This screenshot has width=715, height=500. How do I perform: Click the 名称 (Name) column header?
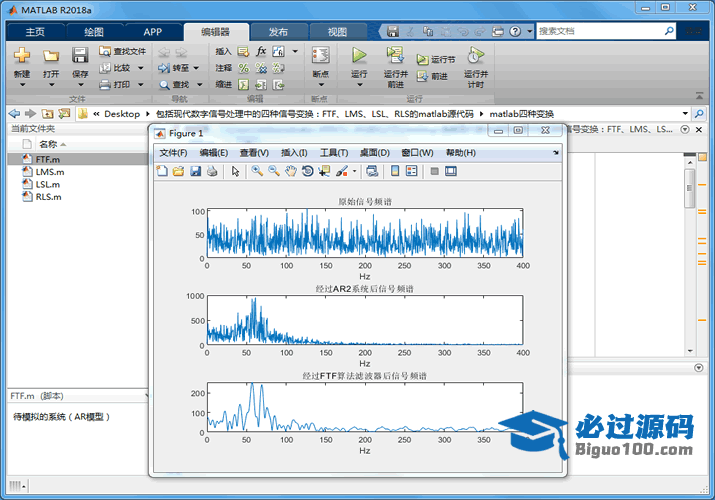tap(48, 144)
